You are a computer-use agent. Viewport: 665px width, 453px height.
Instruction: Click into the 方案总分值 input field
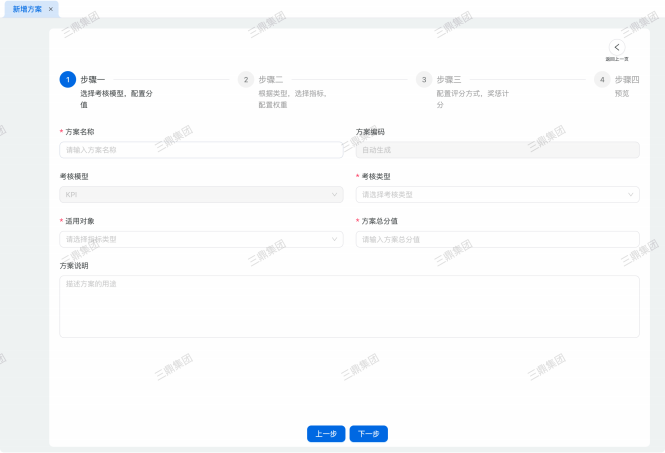(x=497, y=239)
